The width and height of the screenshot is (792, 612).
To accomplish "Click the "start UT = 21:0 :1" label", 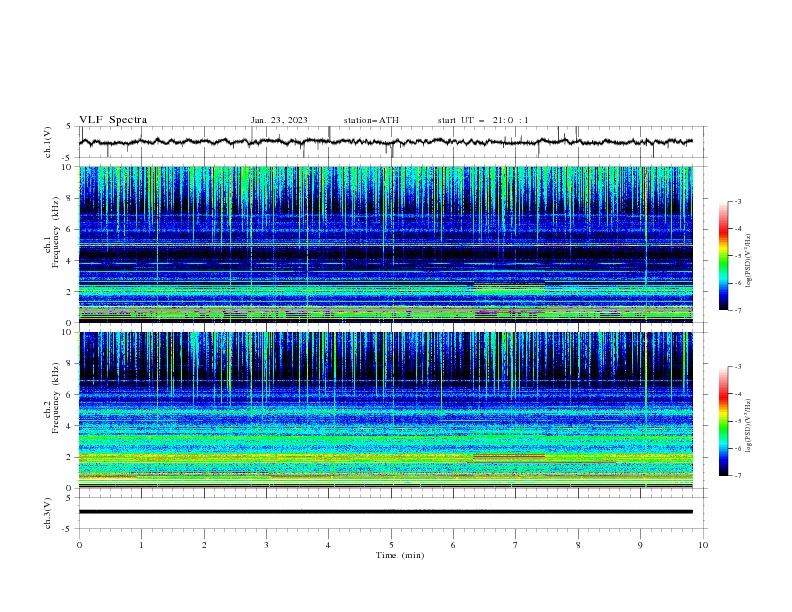I will point(483,120).
